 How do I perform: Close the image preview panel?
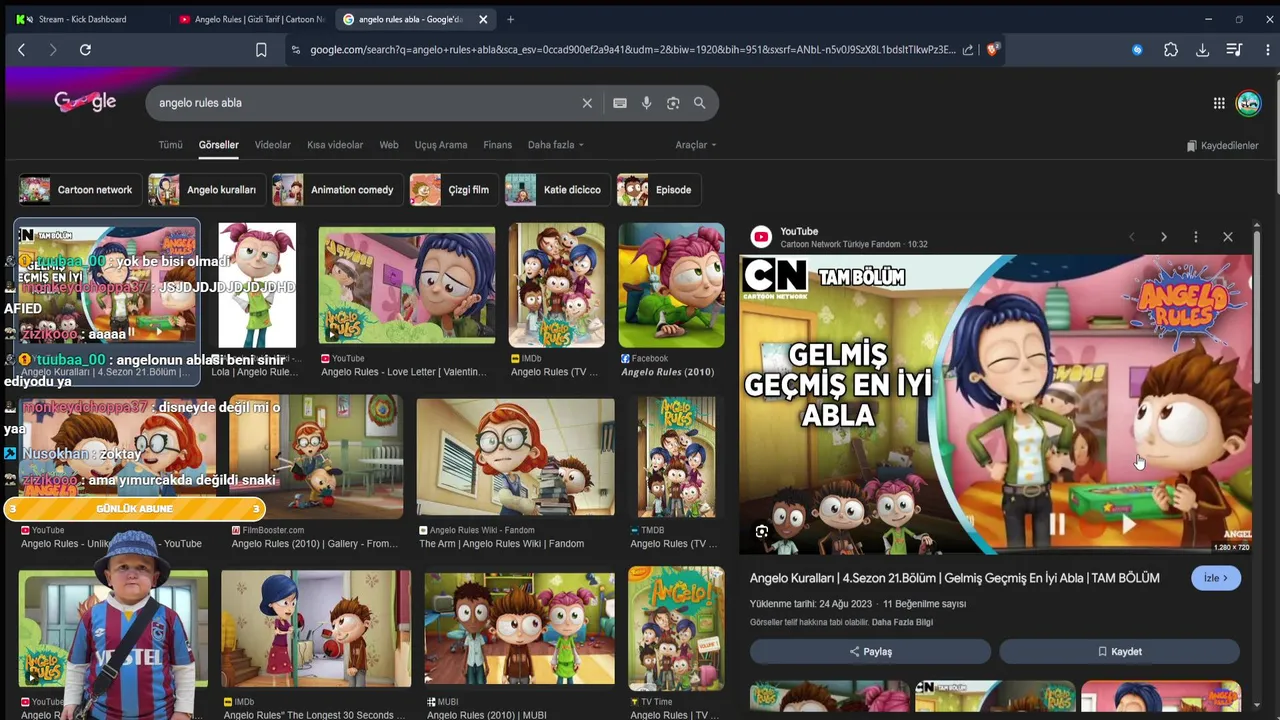click(x=1228, y=237)
